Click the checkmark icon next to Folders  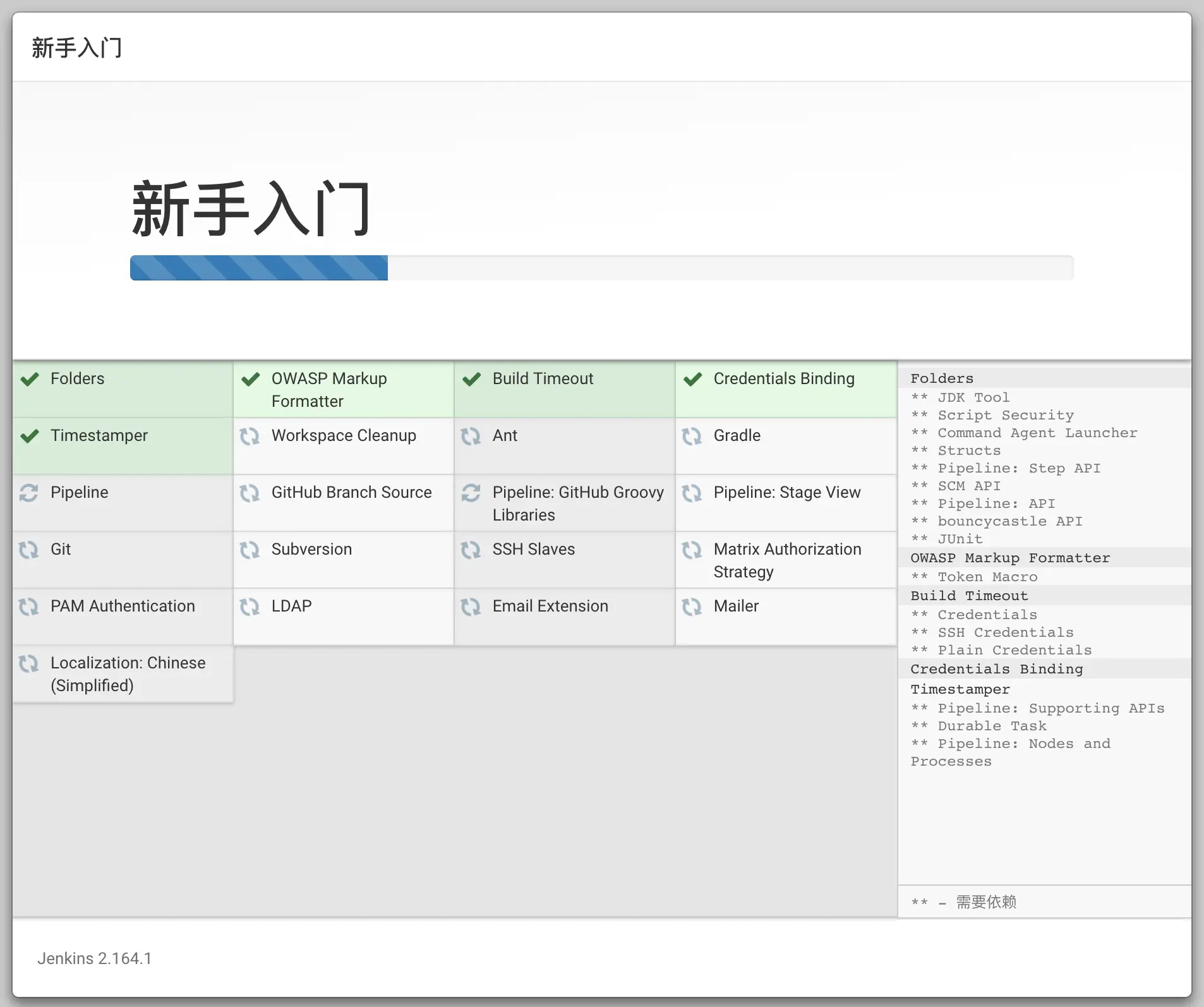coord(29,379)
